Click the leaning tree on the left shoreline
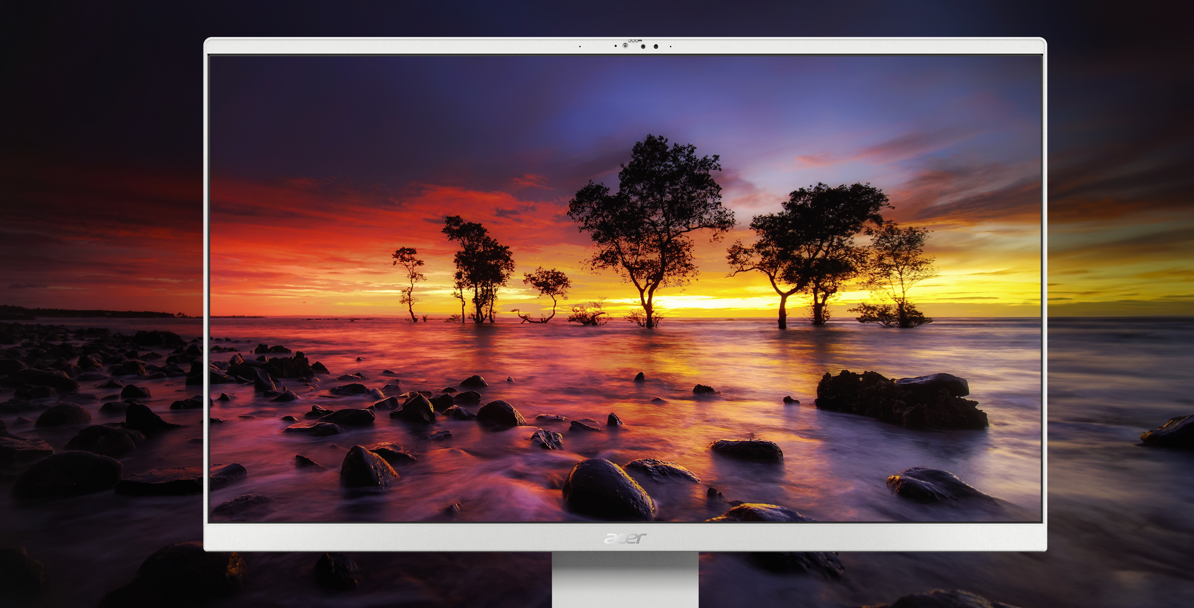 [410, 275]
